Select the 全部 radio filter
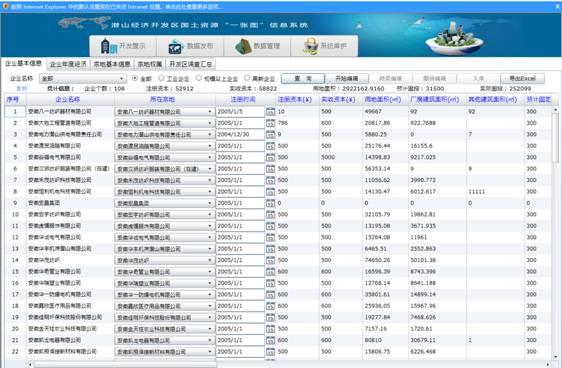The height and width of the screenshot is (368, 562). (x=135, y=78)
